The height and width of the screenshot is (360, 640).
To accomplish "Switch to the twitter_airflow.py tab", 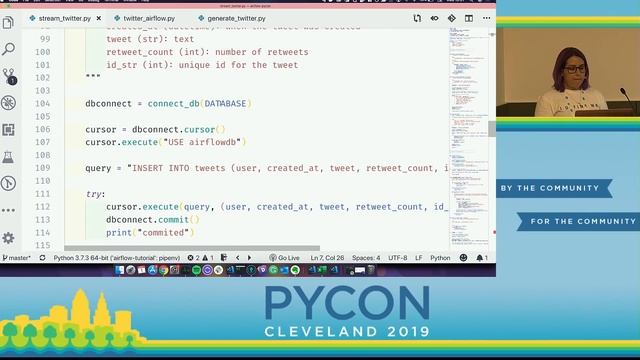I will click(149, 18).
